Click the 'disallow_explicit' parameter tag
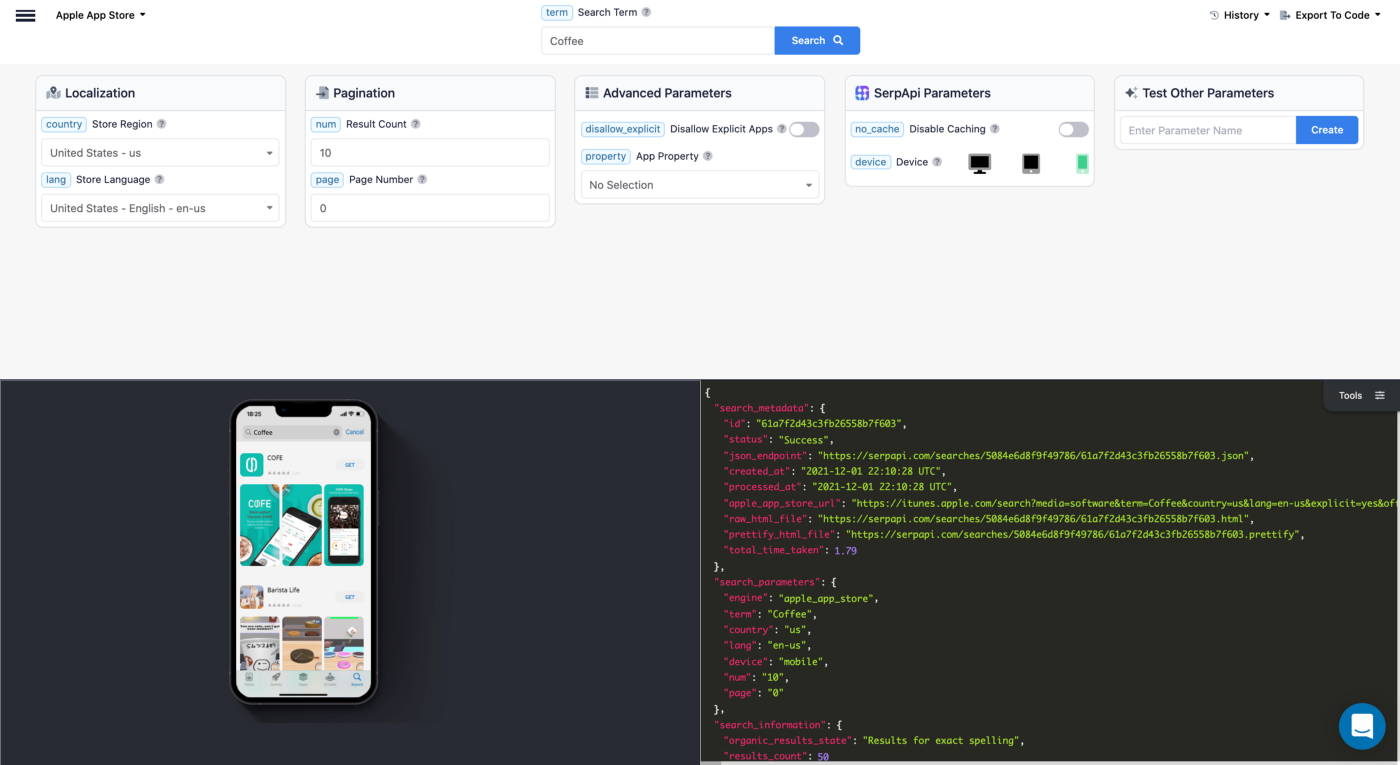This screenshot has width=1400, height=765. pyautogui.click(x=623, y=129)
